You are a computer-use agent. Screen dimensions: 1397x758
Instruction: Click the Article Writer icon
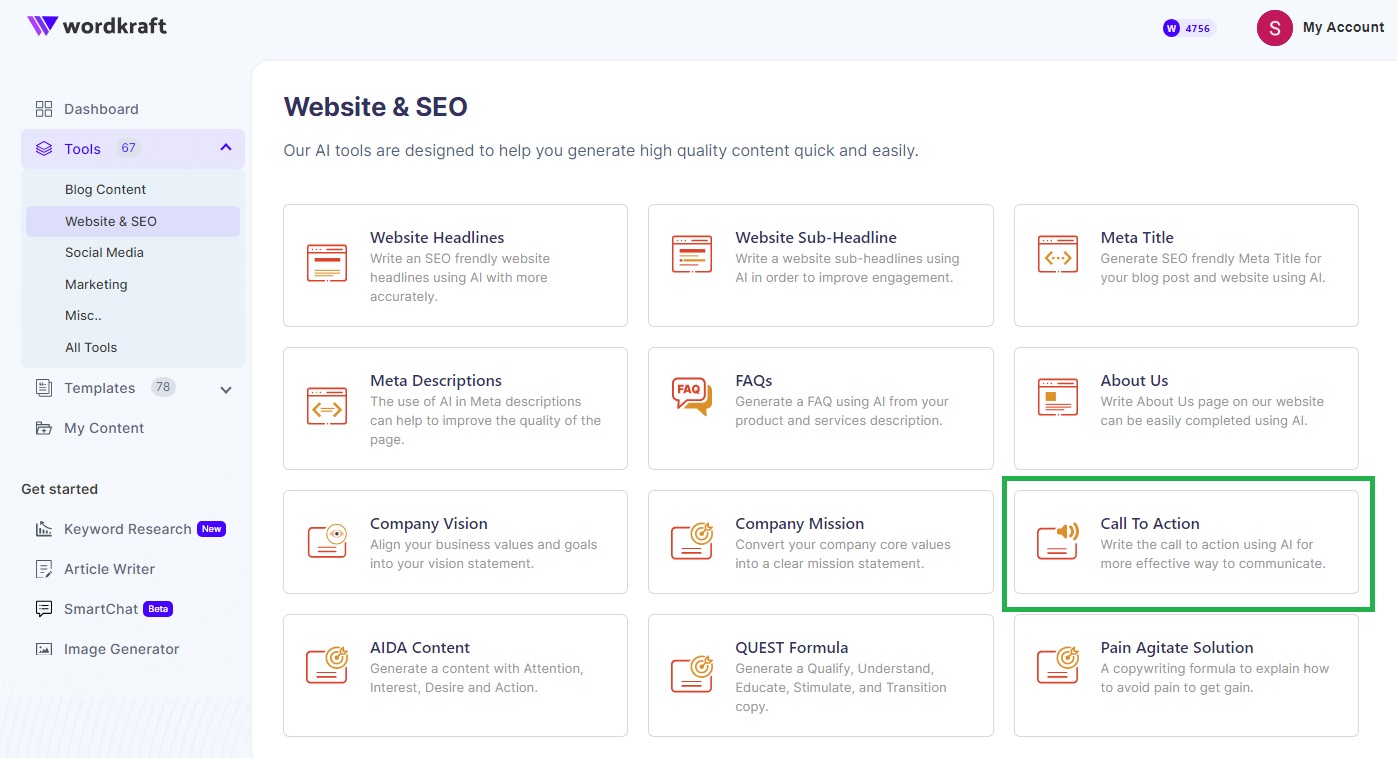click(x=44, y=569)
